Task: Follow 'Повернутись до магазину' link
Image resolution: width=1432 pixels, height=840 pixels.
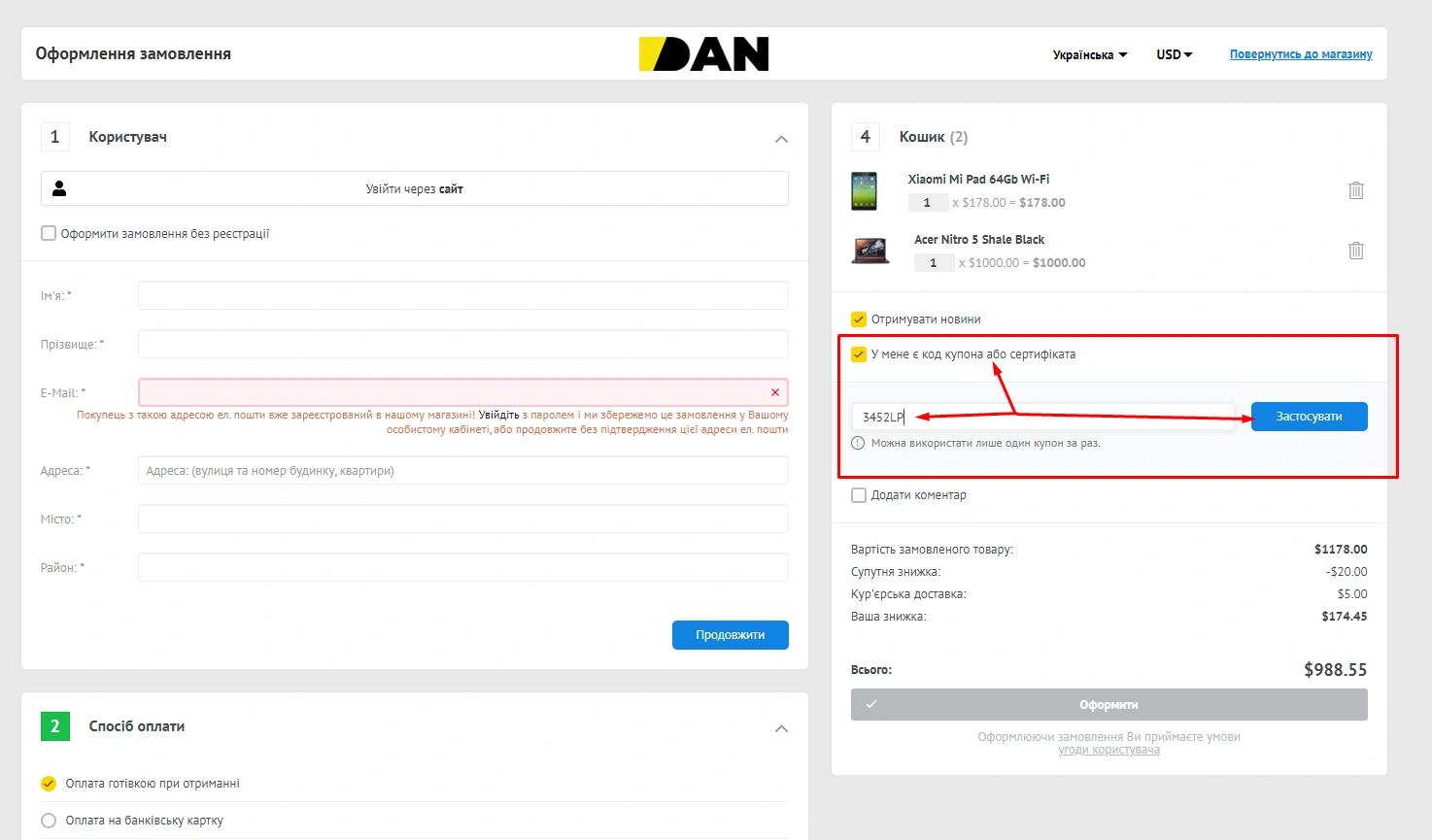Action: pyautogui.click(x=1300, y=54)
